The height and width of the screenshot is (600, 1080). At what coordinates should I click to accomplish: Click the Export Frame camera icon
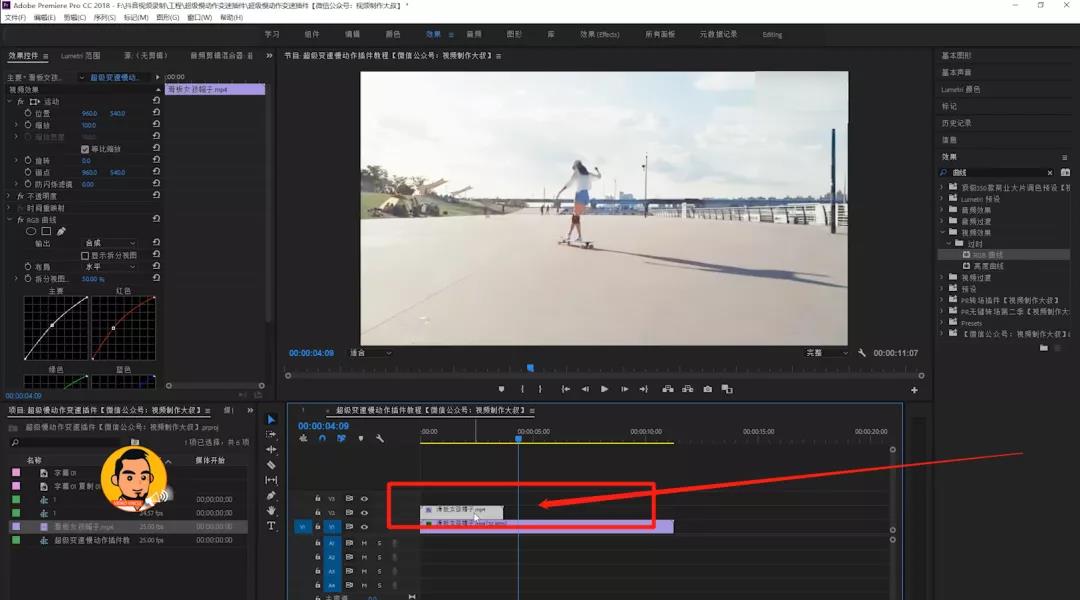tap(707, 389)
